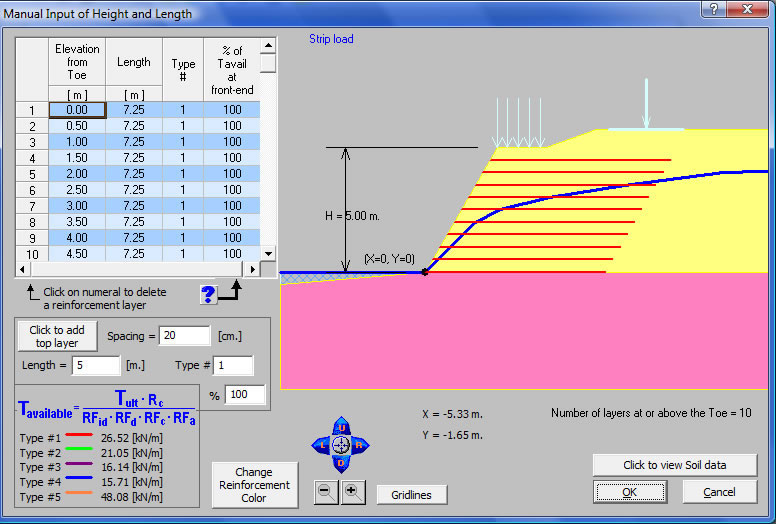Click inside the Spacing input field
Image resolution: width=776 pixels, height=524 pixels.
tap(184, 336)
